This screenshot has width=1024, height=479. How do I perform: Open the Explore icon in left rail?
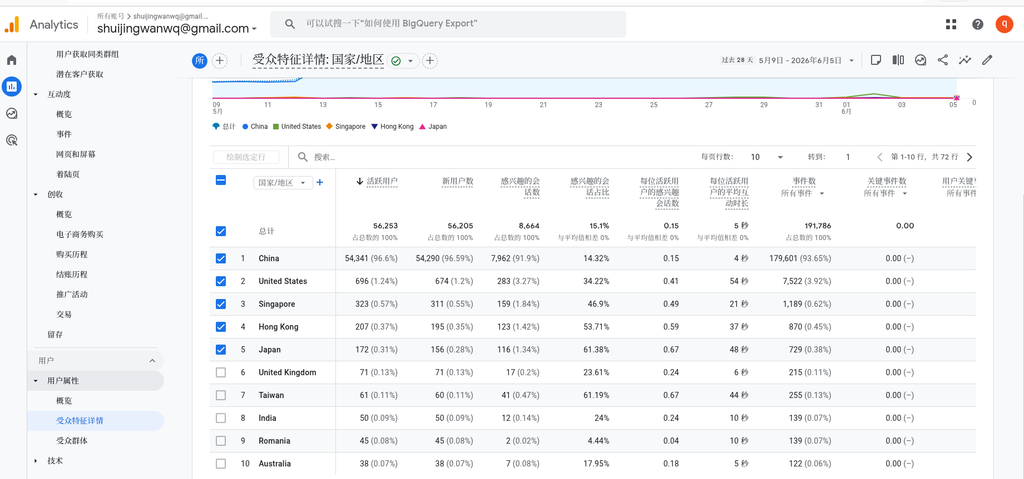[x=12, y=113]
